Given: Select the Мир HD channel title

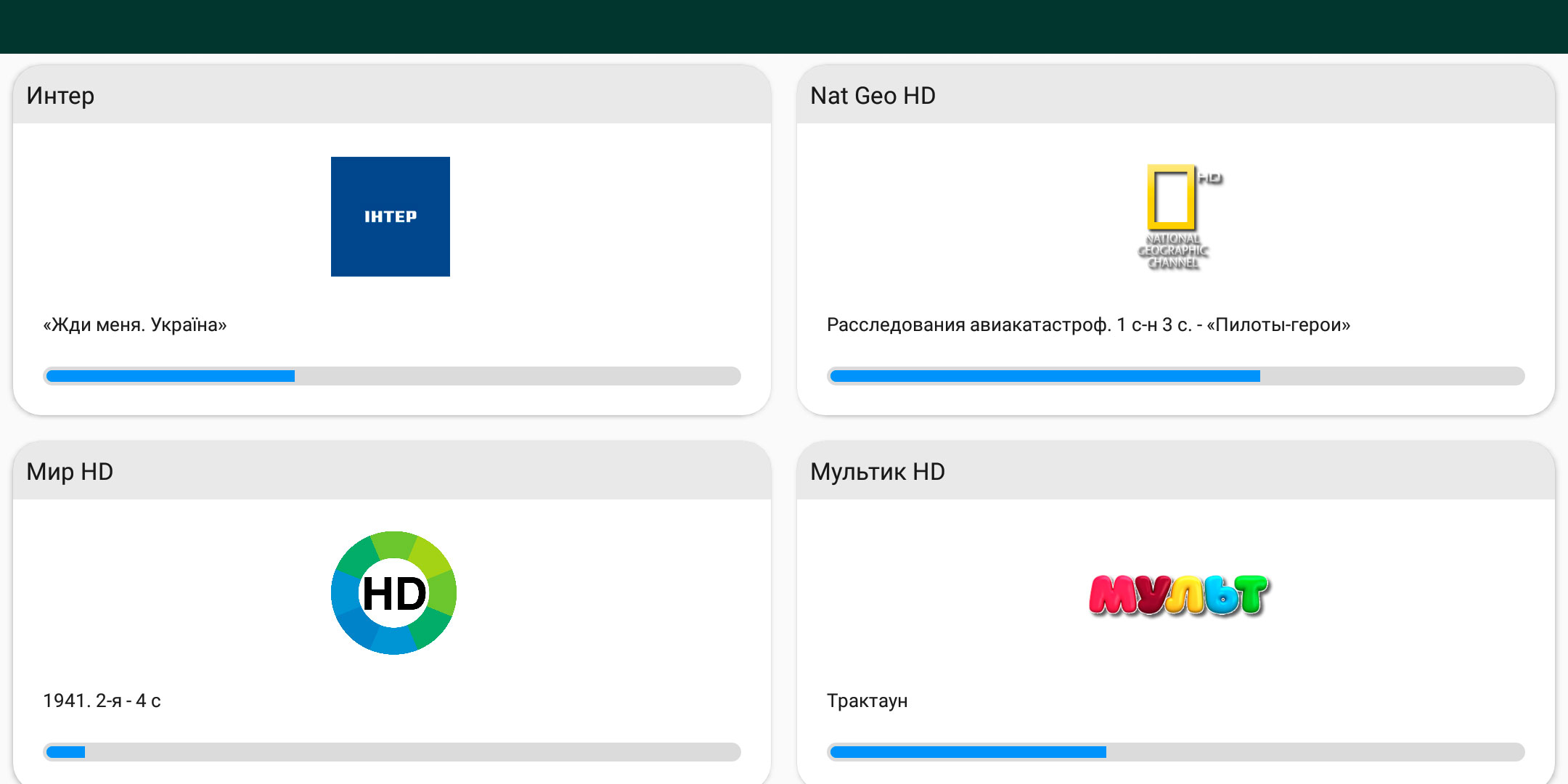Looking at the screenshot, I should click(70, 472).
